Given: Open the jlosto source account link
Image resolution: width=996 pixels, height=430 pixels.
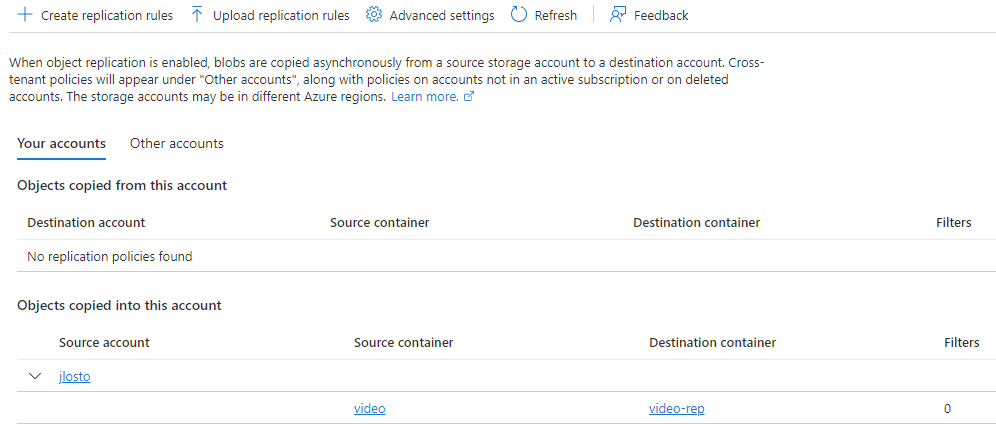Looking at the screenshot, I should (x=75, y=377).
